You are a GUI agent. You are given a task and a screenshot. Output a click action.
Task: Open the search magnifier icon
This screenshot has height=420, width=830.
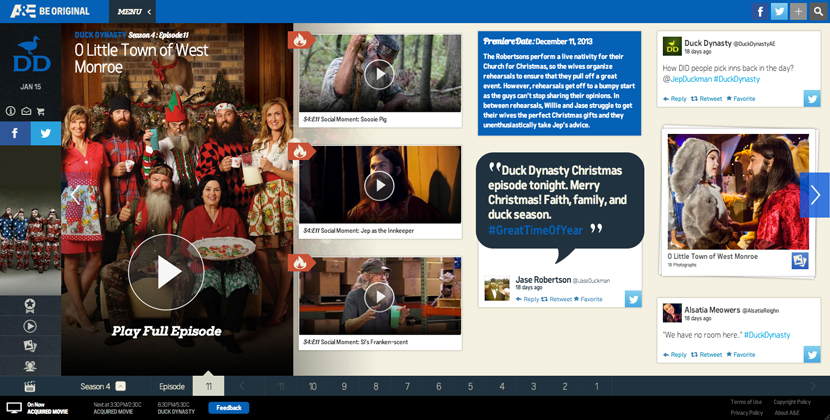coord(818,11)
